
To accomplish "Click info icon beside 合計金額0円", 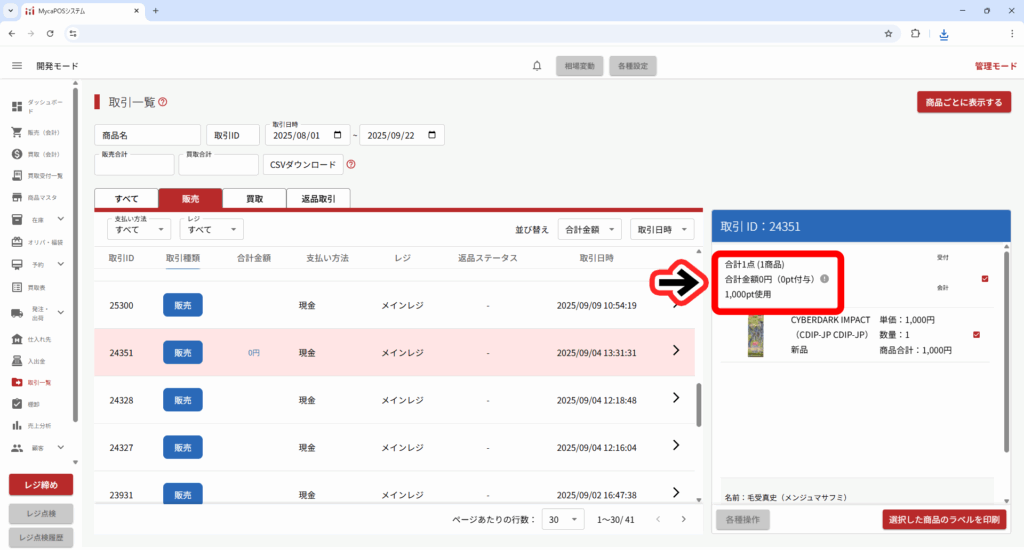I will click(x=824, y=279).
